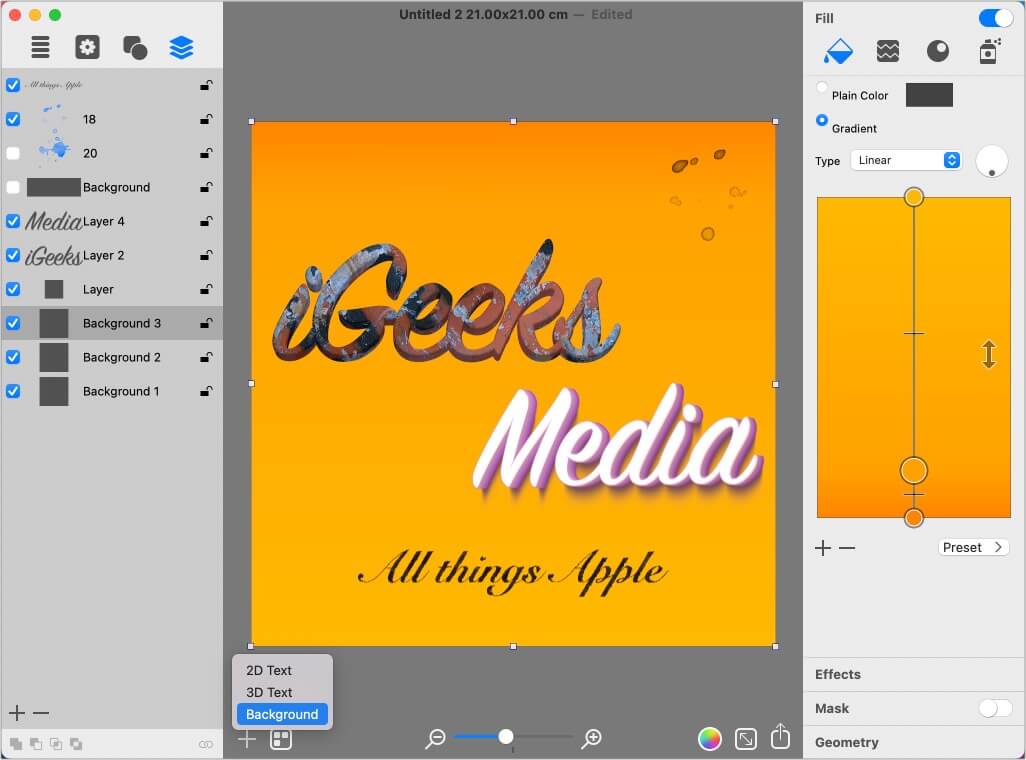Click the Background 1 layer thumbnail
This screenshot has height=760, width=1026.
click(54, 391)
